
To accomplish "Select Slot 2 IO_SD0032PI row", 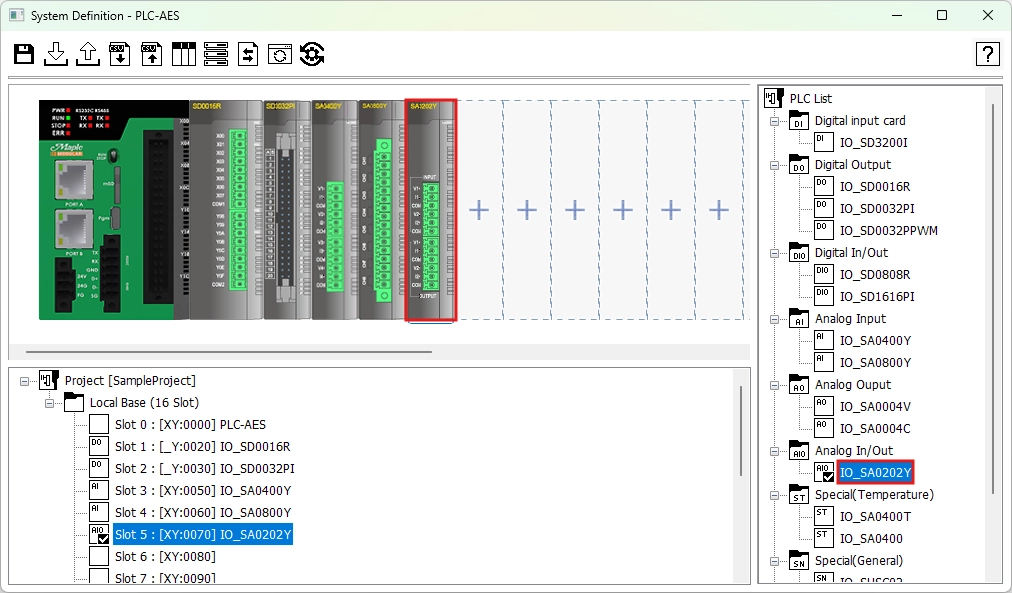I will (x=205, y=468).
